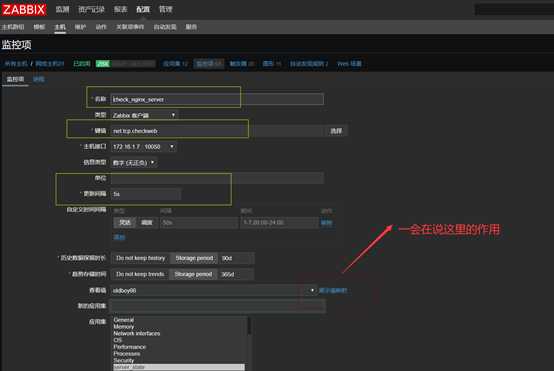Open the Zabbix 客户端 type dropdown
This screenshot has height=371, width=554.
pos(144,115)
